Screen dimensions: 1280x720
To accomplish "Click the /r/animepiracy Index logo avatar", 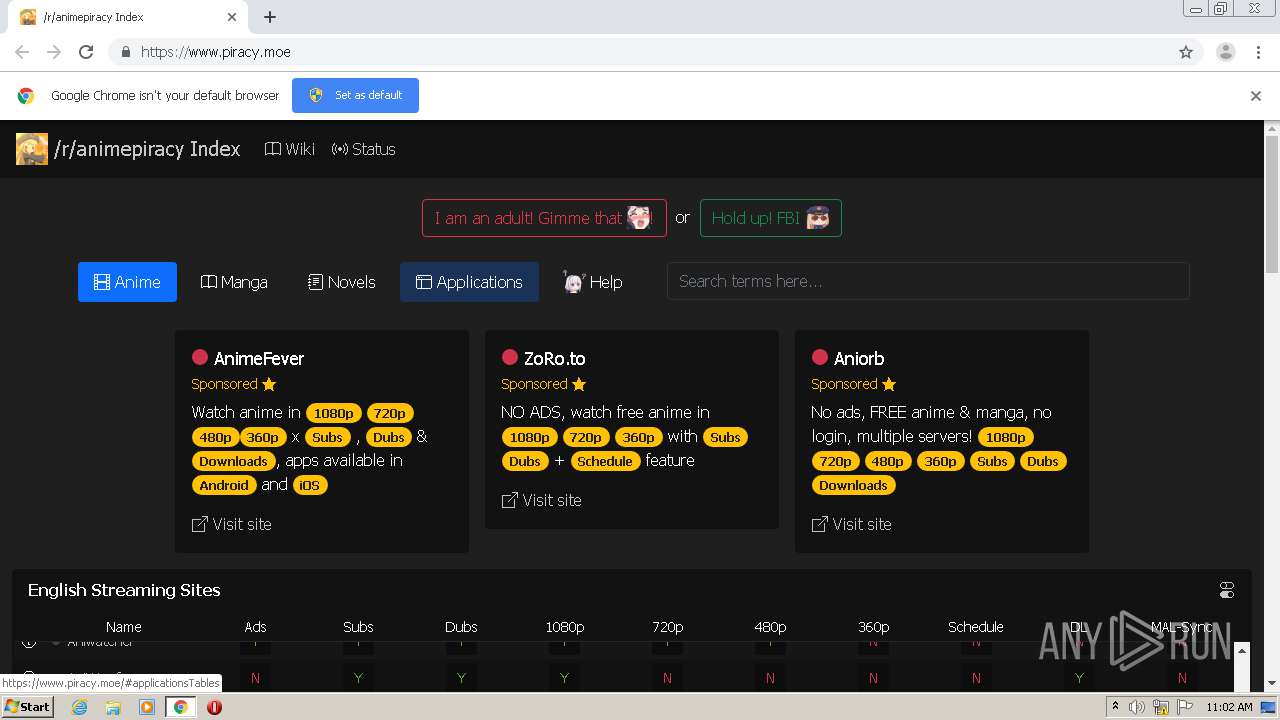I will point(32,149).
